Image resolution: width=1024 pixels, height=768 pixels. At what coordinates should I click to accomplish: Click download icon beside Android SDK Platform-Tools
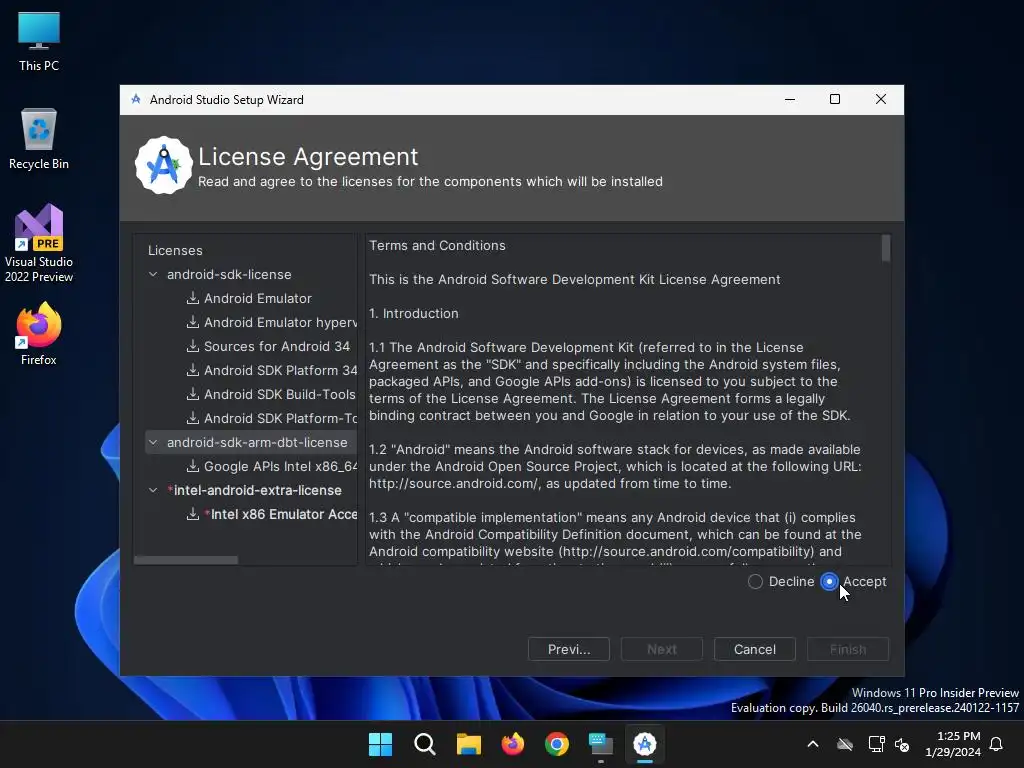[x=193, y=418]
